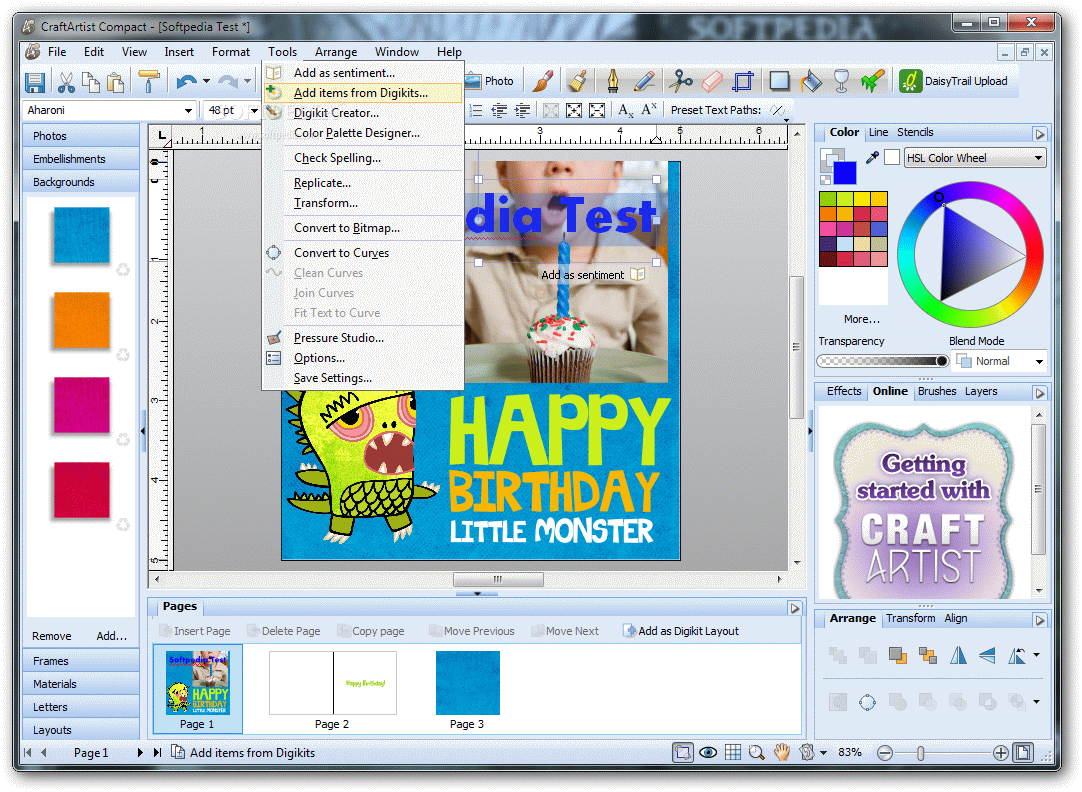Viewport: 1082px width, 792px height.
Task: Click the More... colors link
Action: click(861, 319)
